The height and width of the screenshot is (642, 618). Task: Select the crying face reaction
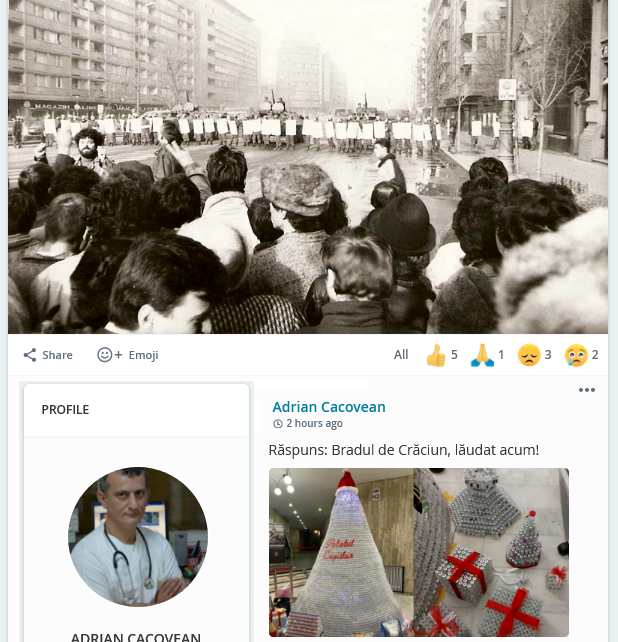(x=576, y=355)
